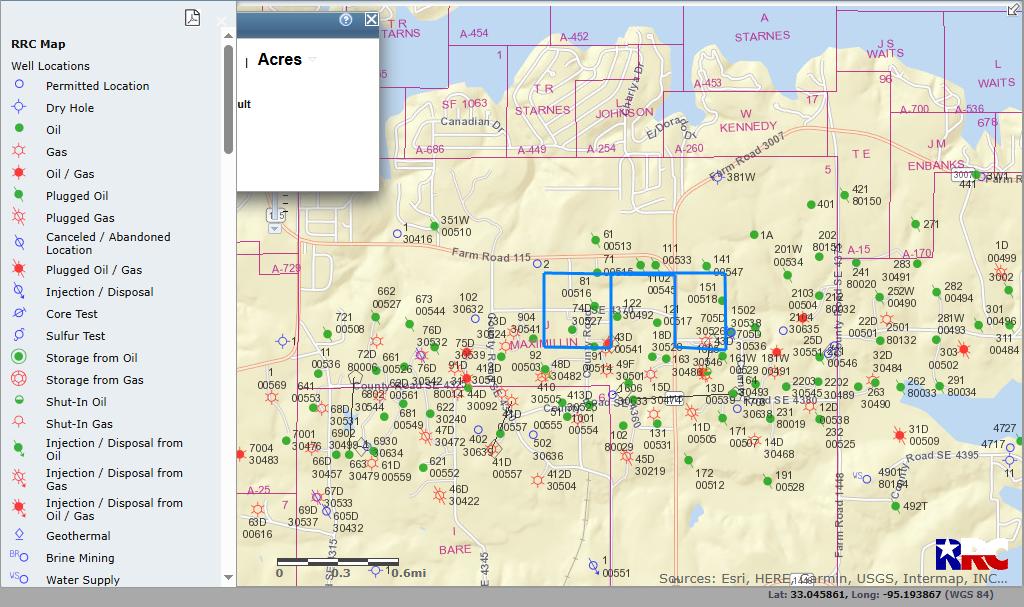Viewport: 1024px width, 607px height.
Task: Close the legend panel with faint X
Action: (221, 21)
